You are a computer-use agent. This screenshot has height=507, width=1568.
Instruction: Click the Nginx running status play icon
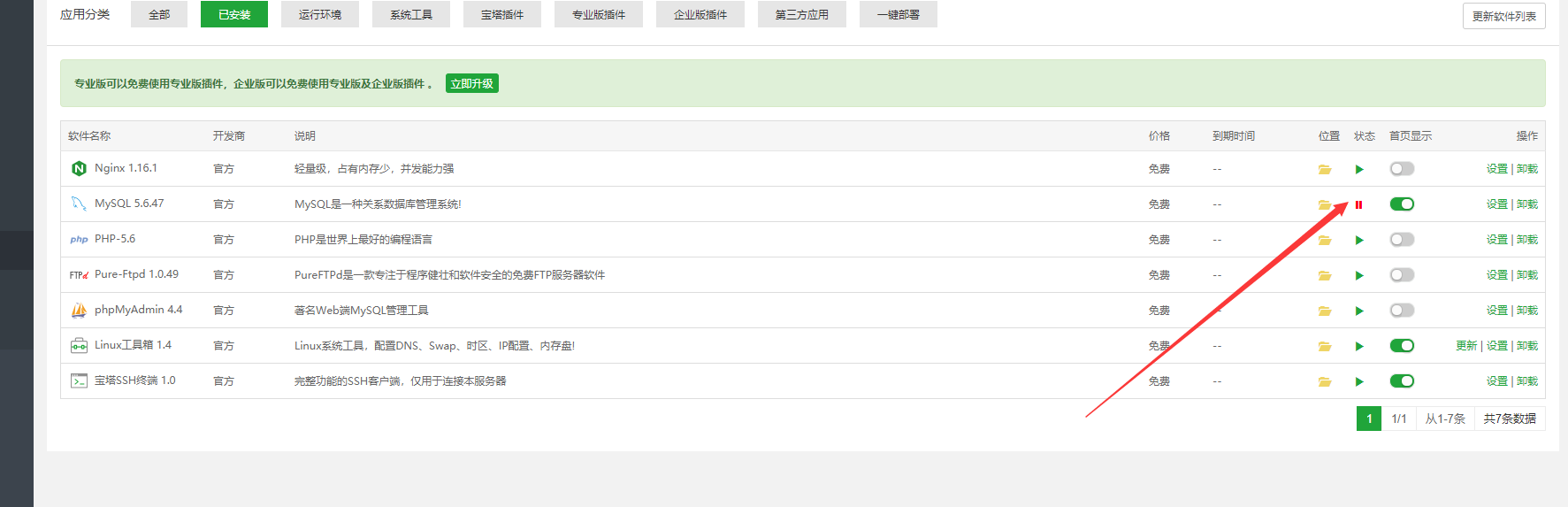(1359, 169)
